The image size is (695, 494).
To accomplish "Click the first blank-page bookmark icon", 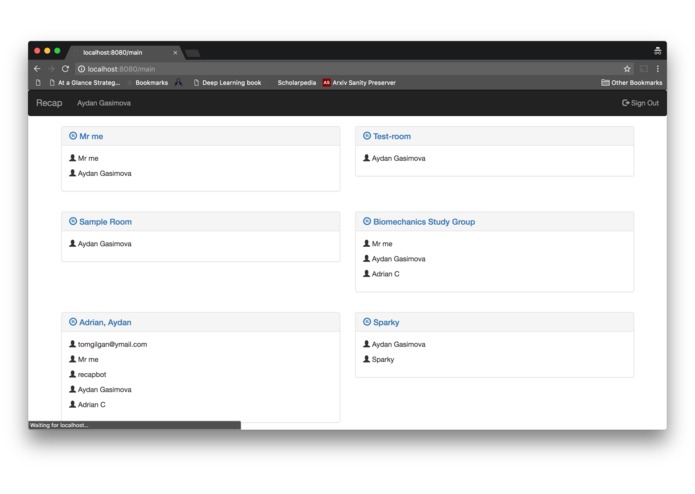I will [x=38, y=82].
